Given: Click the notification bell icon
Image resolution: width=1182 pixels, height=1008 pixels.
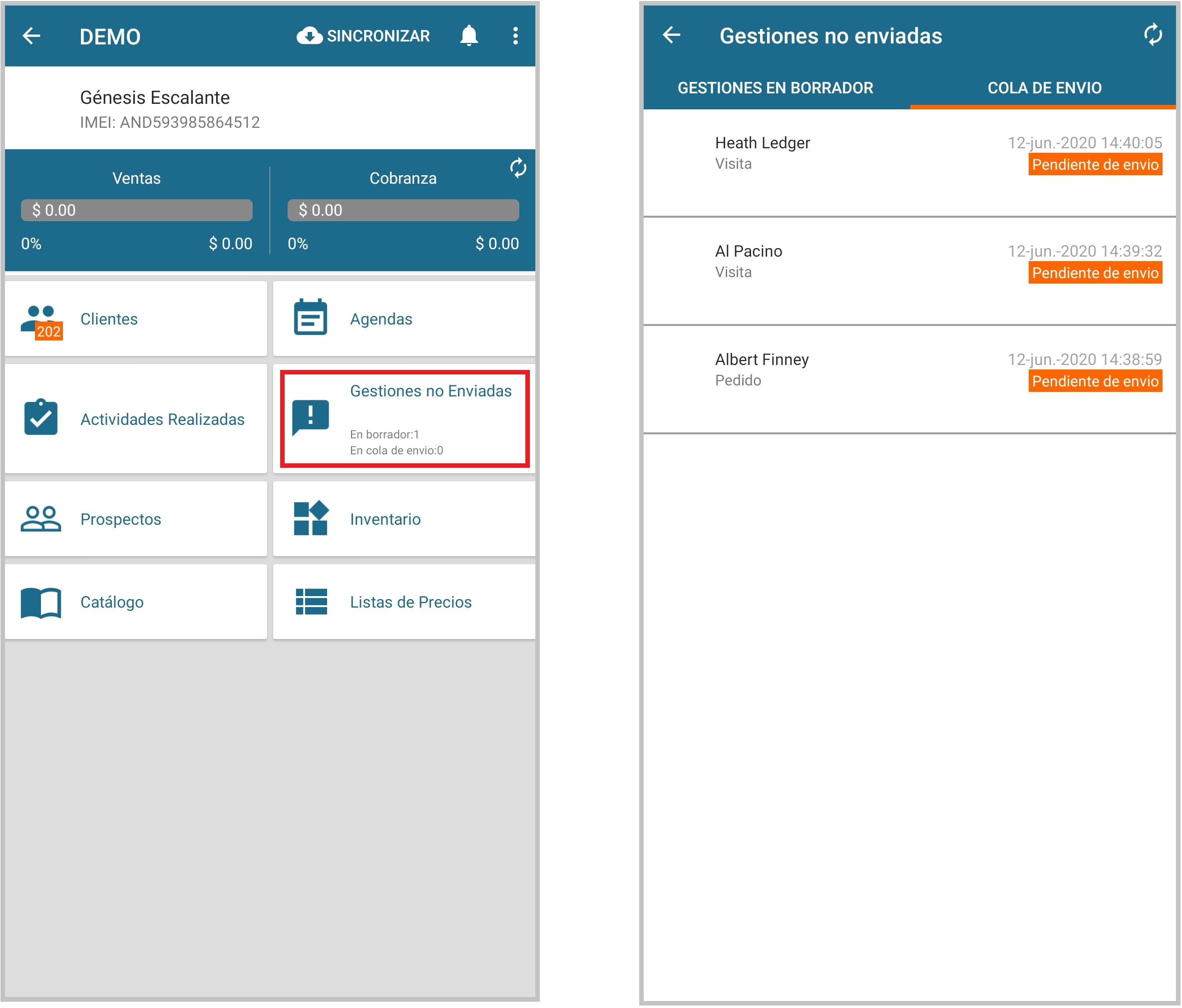Looking at the screenshot, I should 468,36.
